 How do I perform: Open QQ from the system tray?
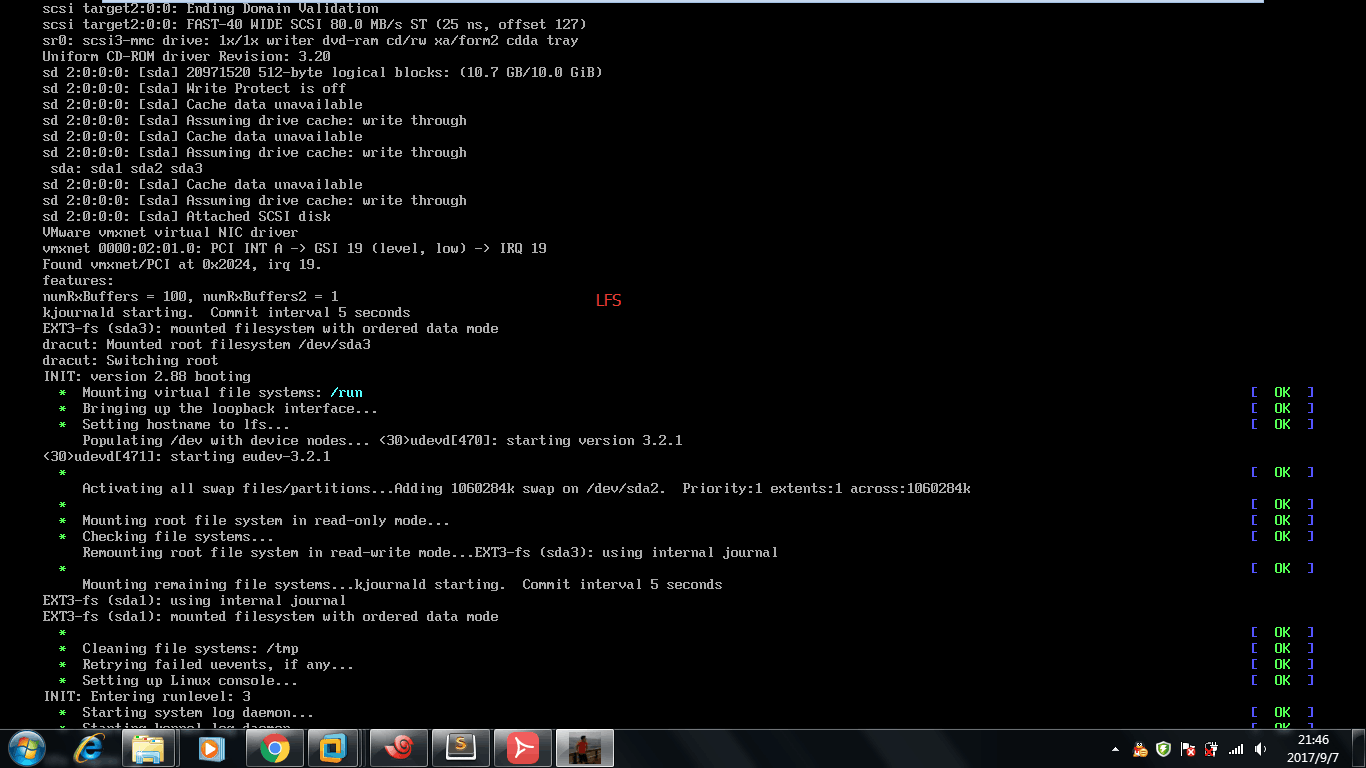1140,749
